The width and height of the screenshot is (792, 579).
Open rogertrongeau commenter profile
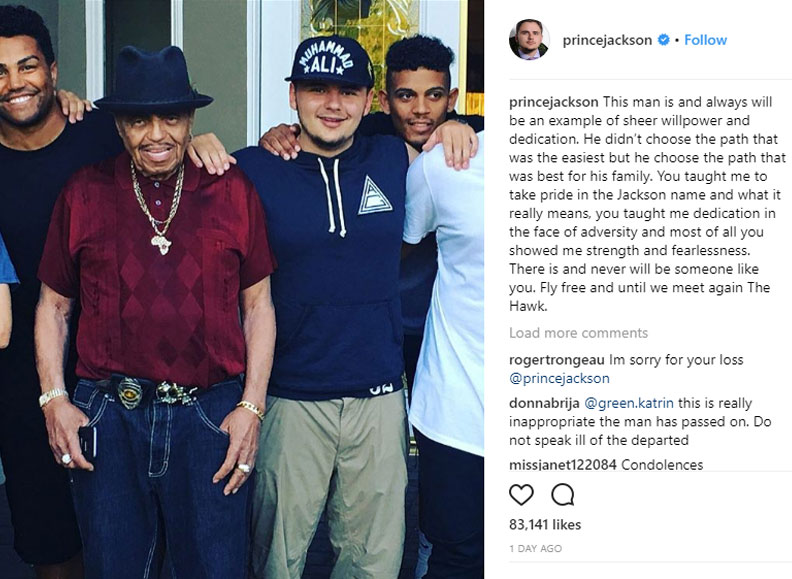click(x=557, y=360)
